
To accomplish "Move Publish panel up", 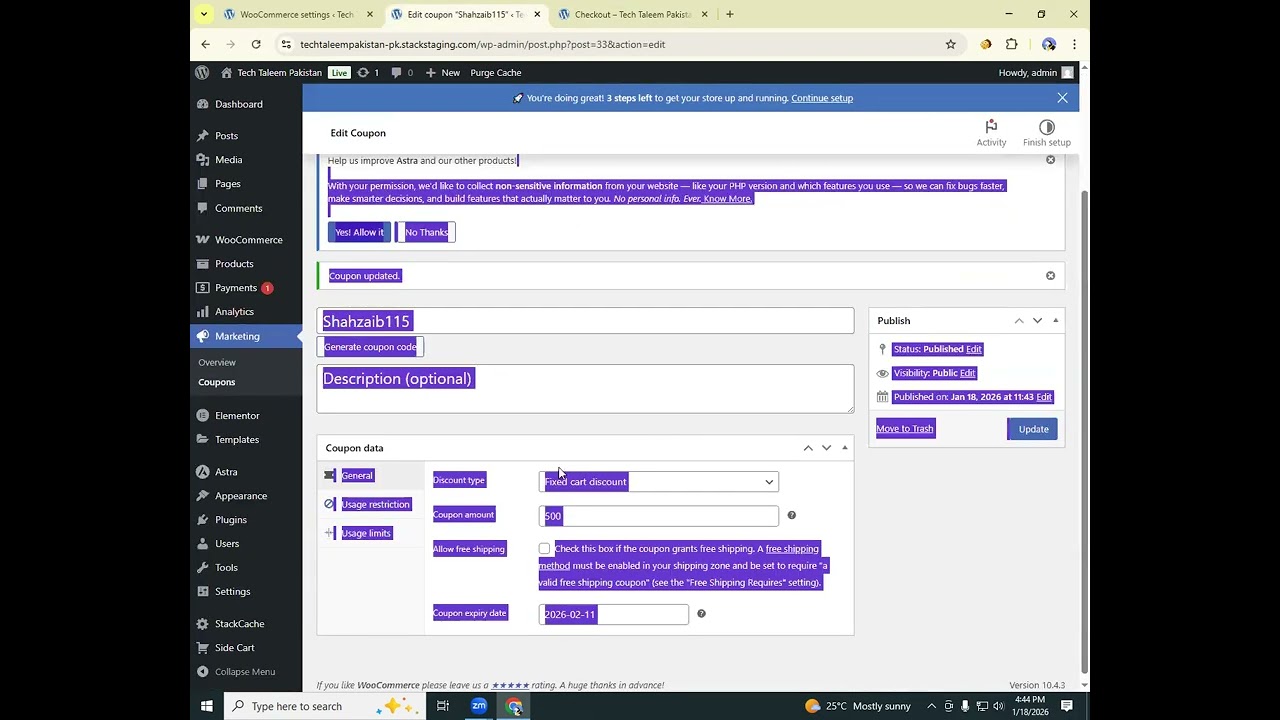I will point(1019,321).
